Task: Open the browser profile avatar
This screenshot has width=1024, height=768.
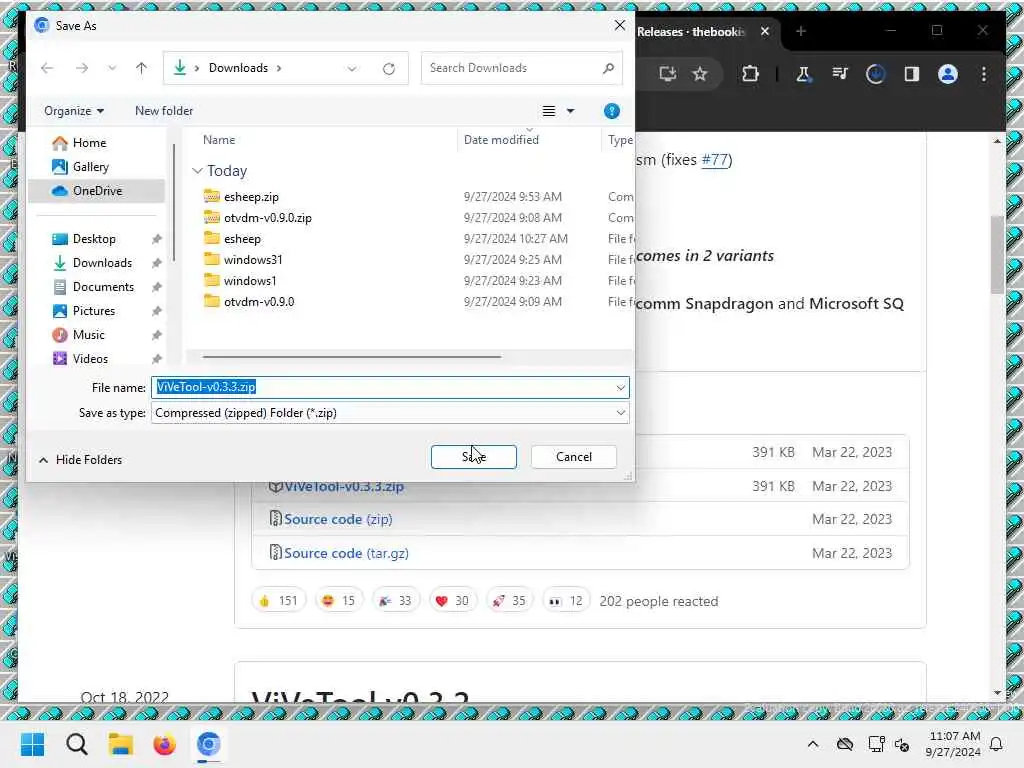Action: [948, 74]
